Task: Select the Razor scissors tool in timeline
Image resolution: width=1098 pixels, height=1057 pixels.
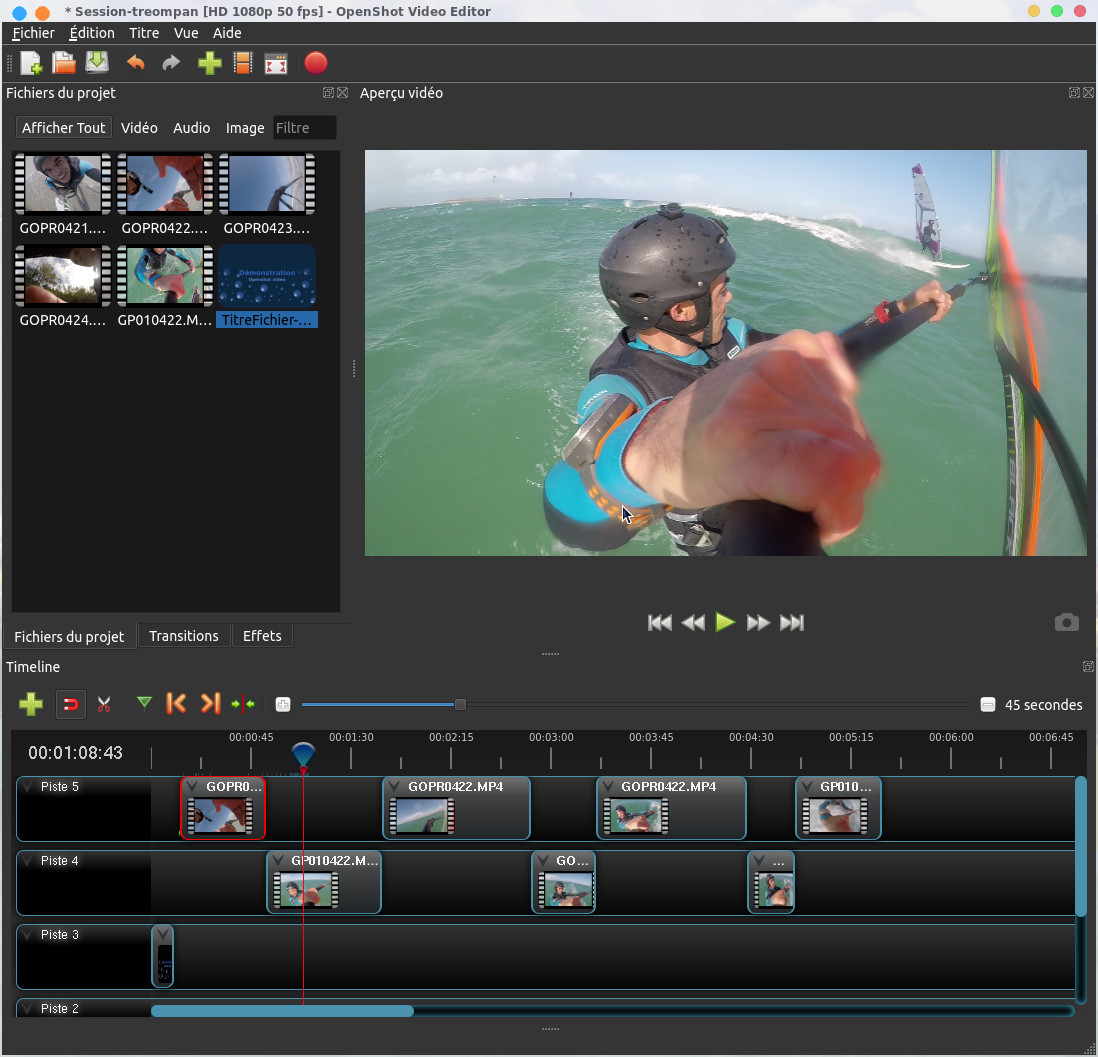Action: pyautogui.click(x=104, y=705)
